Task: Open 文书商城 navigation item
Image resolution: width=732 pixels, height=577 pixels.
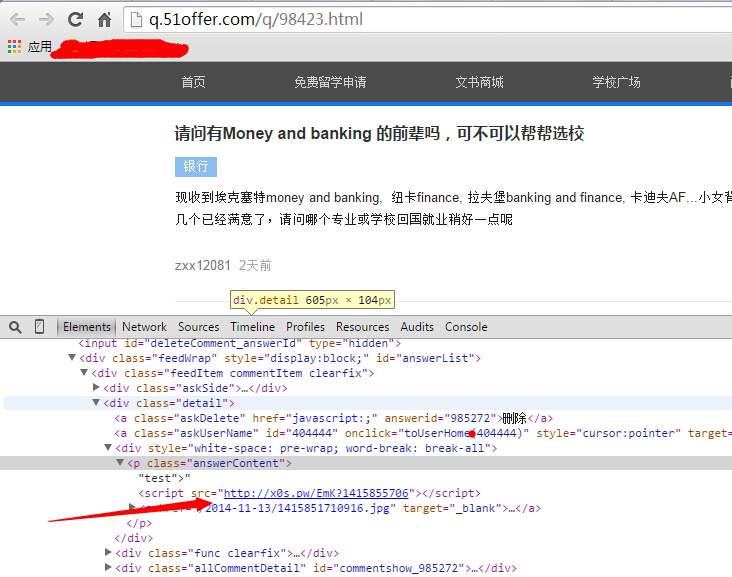Action: click(479, 82)
